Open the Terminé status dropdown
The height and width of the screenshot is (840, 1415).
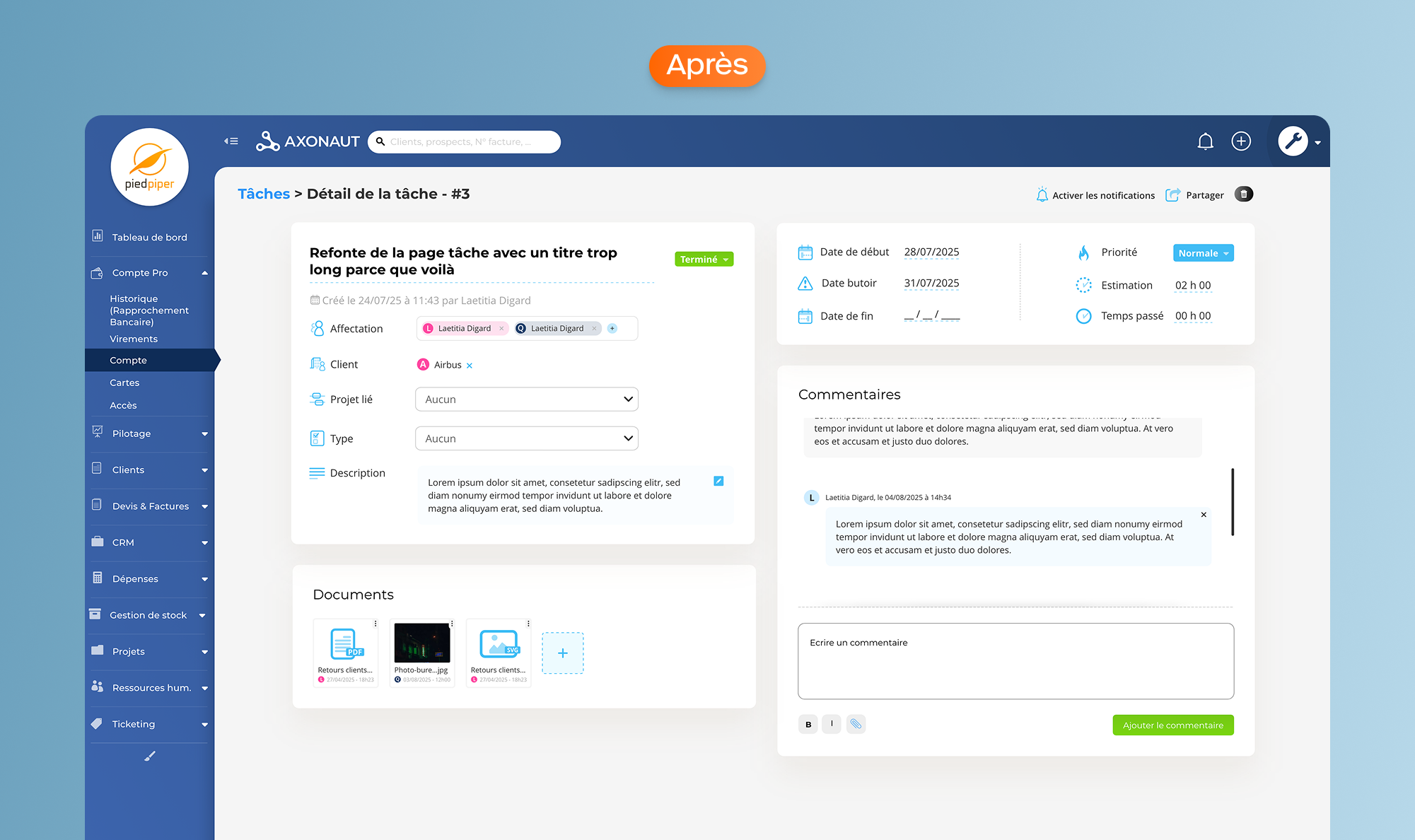coord(704,259)
